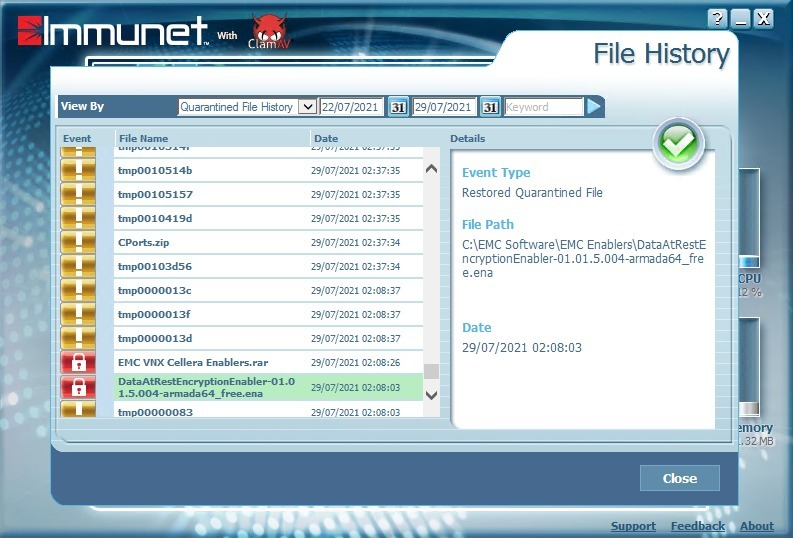This screenshot has width=793, height=538.
Task: Select highlighted DataAtRestEncryptionEnabler file entry
Action: point(268,387)
